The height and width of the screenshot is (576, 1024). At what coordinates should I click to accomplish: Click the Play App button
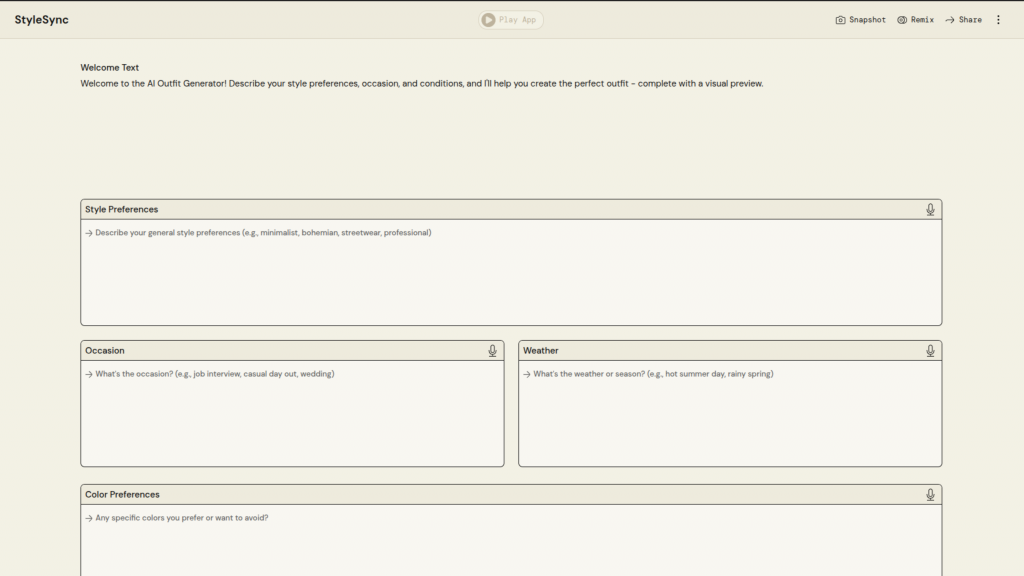click(x=511, y=20)
